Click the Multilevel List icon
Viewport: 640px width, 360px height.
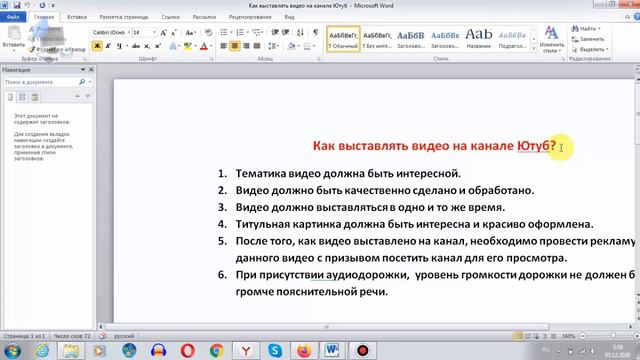(x=256, y=32)
